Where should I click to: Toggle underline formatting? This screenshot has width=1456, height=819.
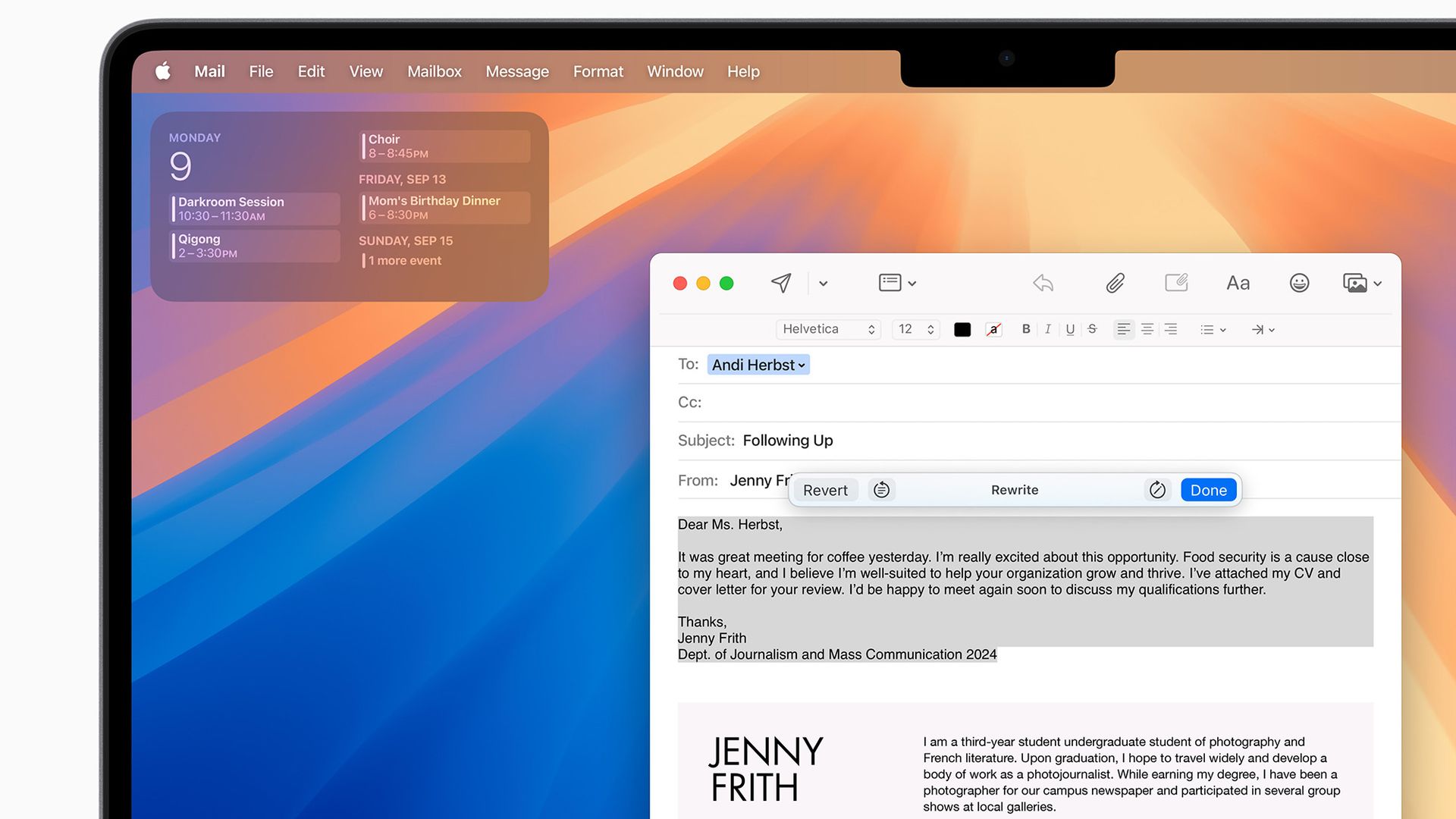1070,329
